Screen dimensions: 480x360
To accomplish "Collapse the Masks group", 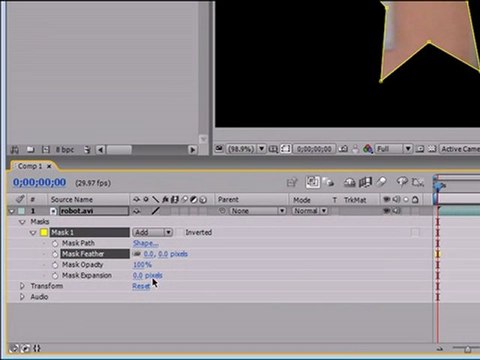I will [x=22, y=222].
